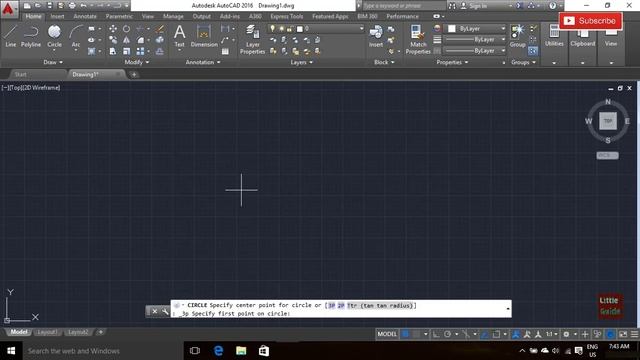Toggle layer on/off lightbulb icon
Viewport: 640px width, 360px height.
pos(272,29)
